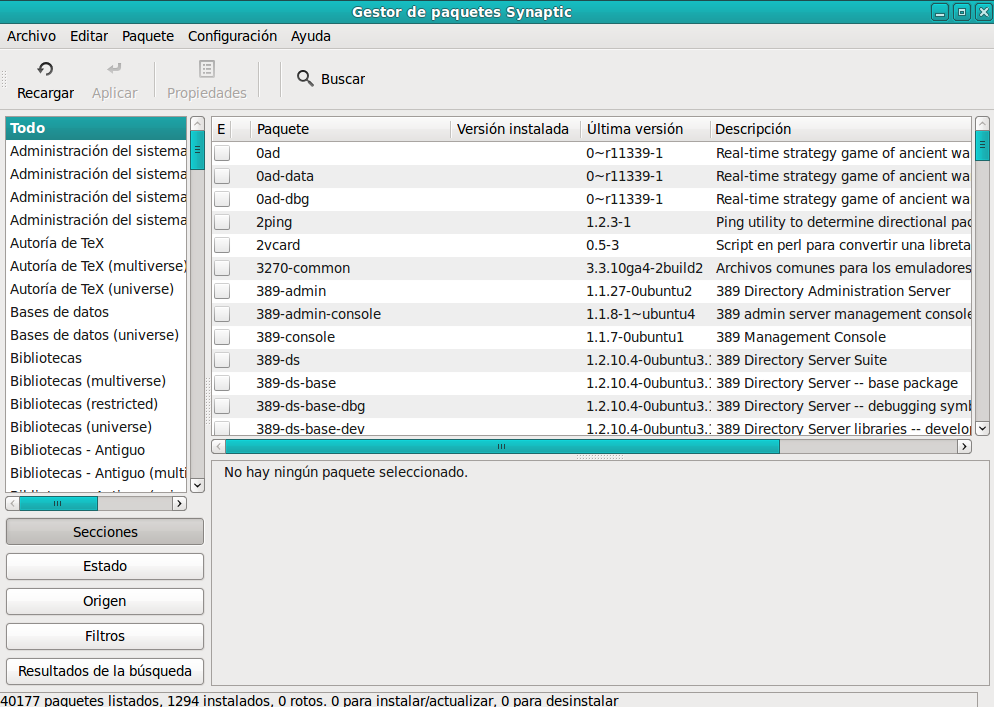Select Bibliotecas (multiverse) section
The width and height of the screenshot is (994, 707).
pyautogui.click(x=96, y=381)
